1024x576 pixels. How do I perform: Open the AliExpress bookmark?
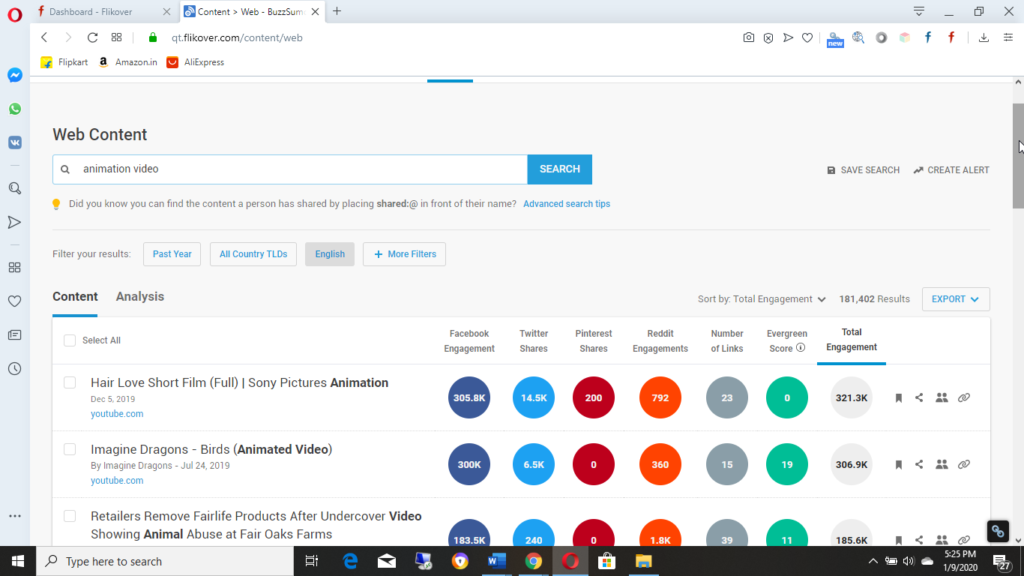point(195,62)
